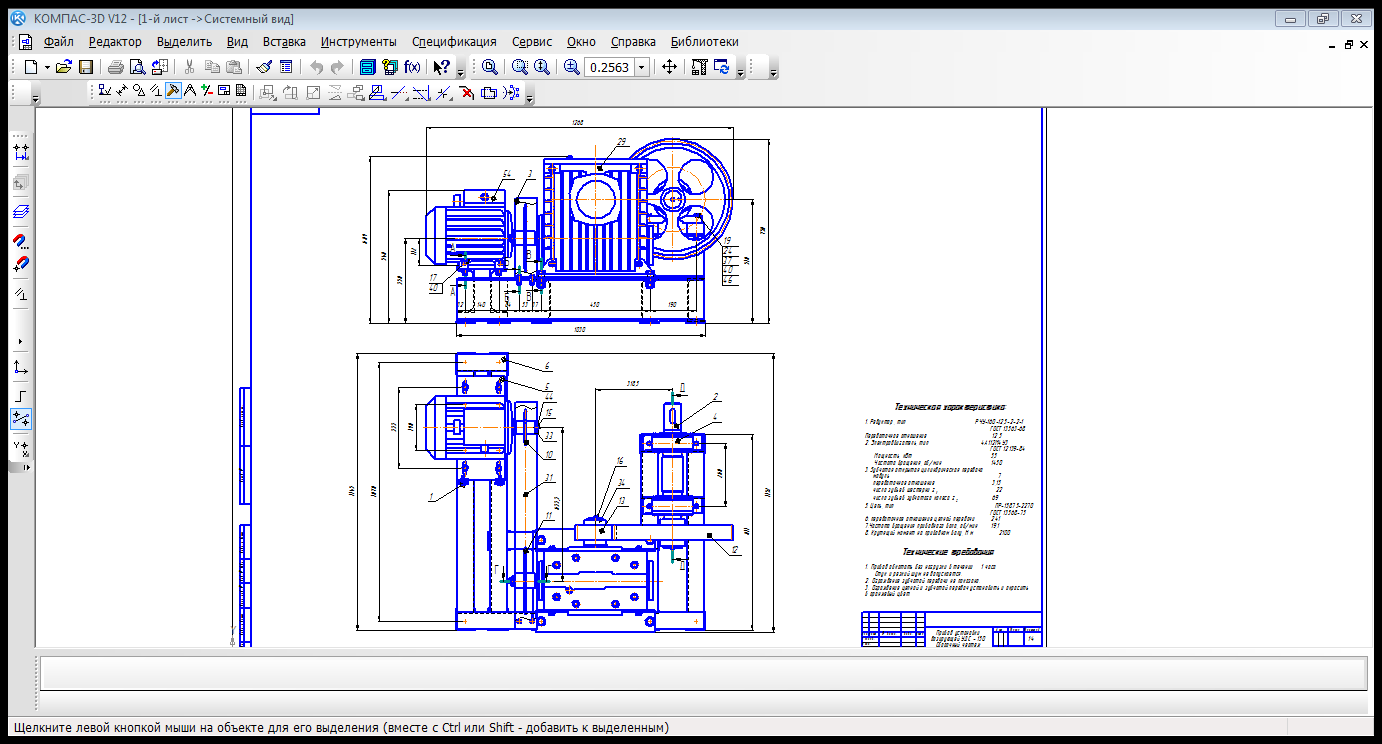The width and height of the screenshot is (1382, 744).
Task: Expand the small black arrow on left panel
Action: pos(20,341)
